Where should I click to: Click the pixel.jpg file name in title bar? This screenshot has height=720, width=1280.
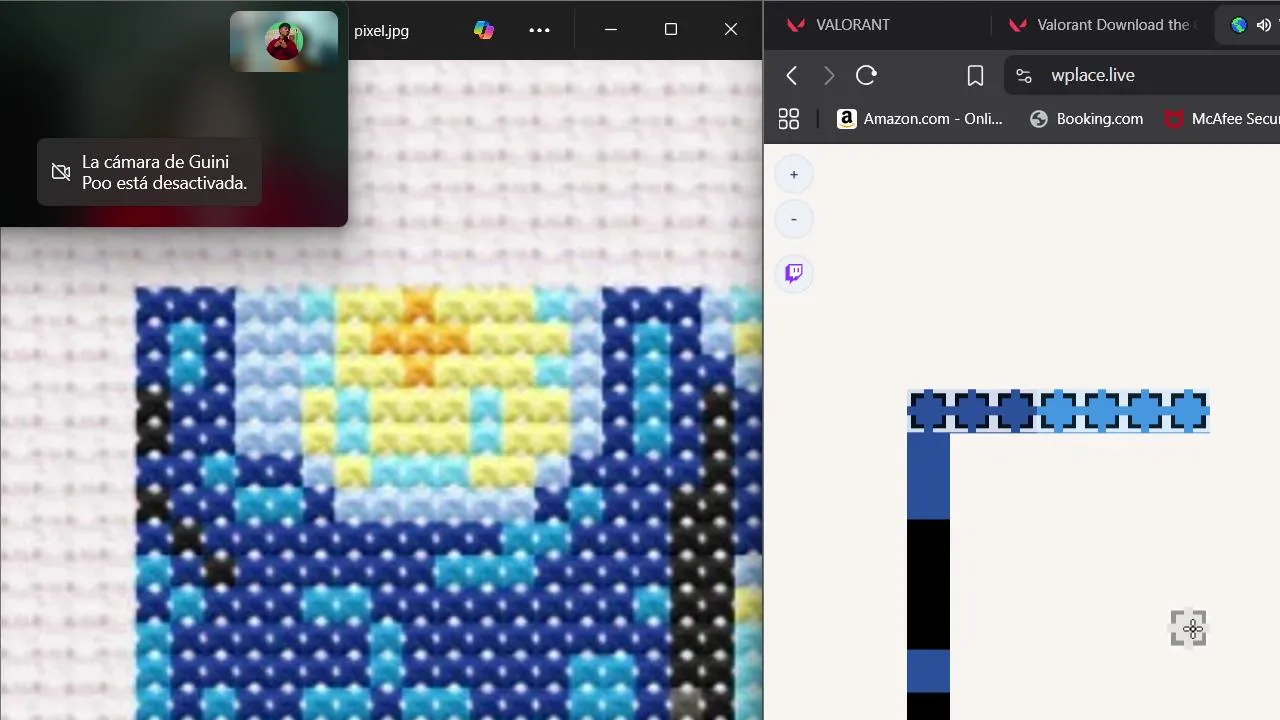point(381,30)
